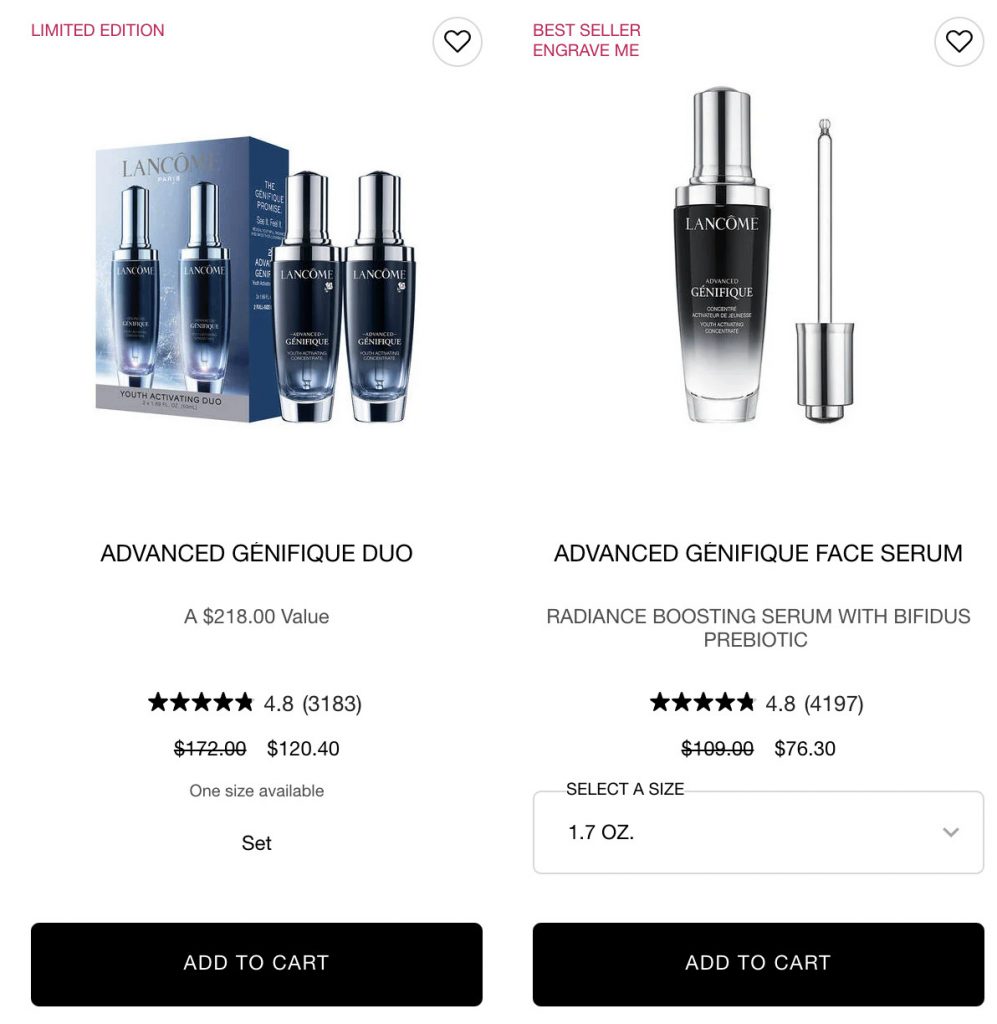Click the chevron arrow in size selector
This screenshot has width=997, height=1024.
pos(951,832)
